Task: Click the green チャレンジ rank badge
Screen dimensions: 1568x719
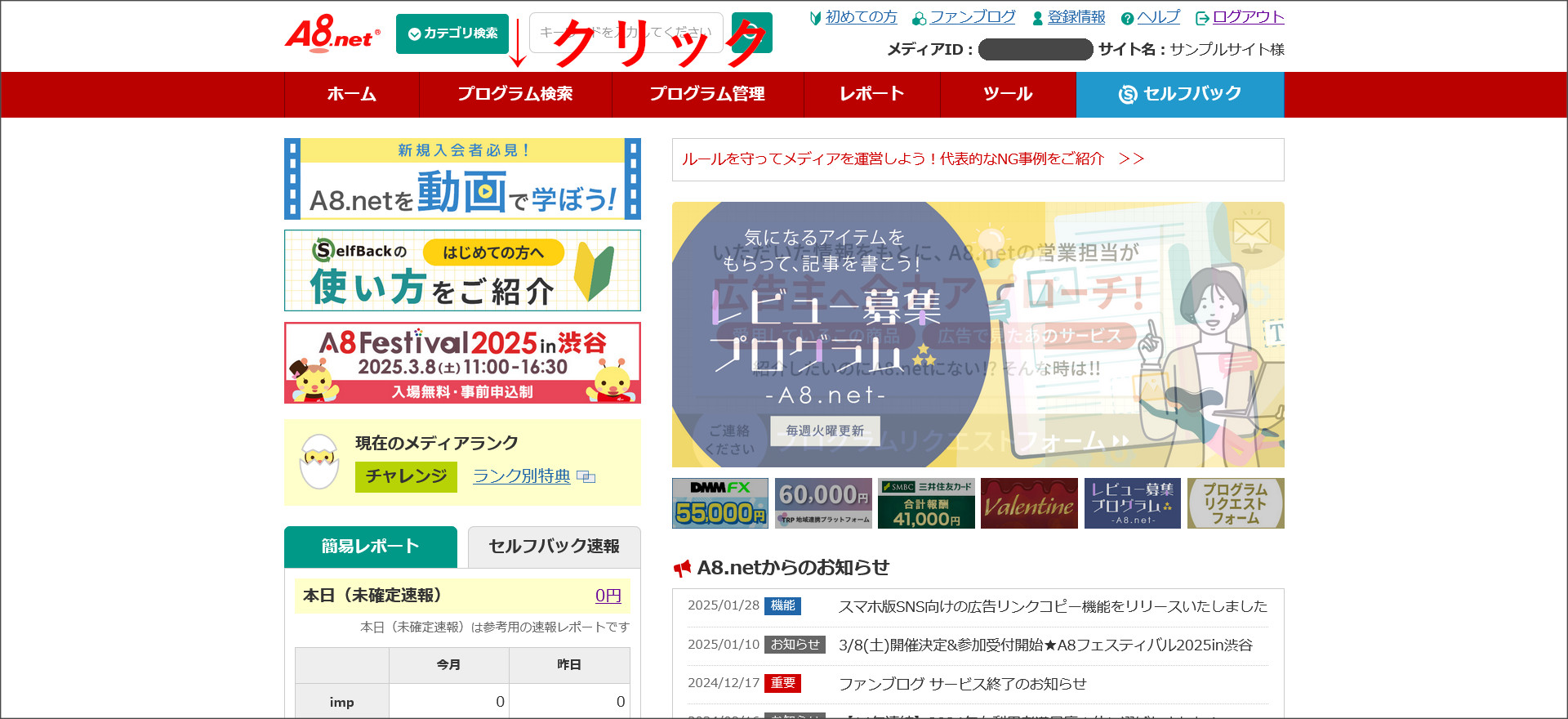Action: pos(406,476)
